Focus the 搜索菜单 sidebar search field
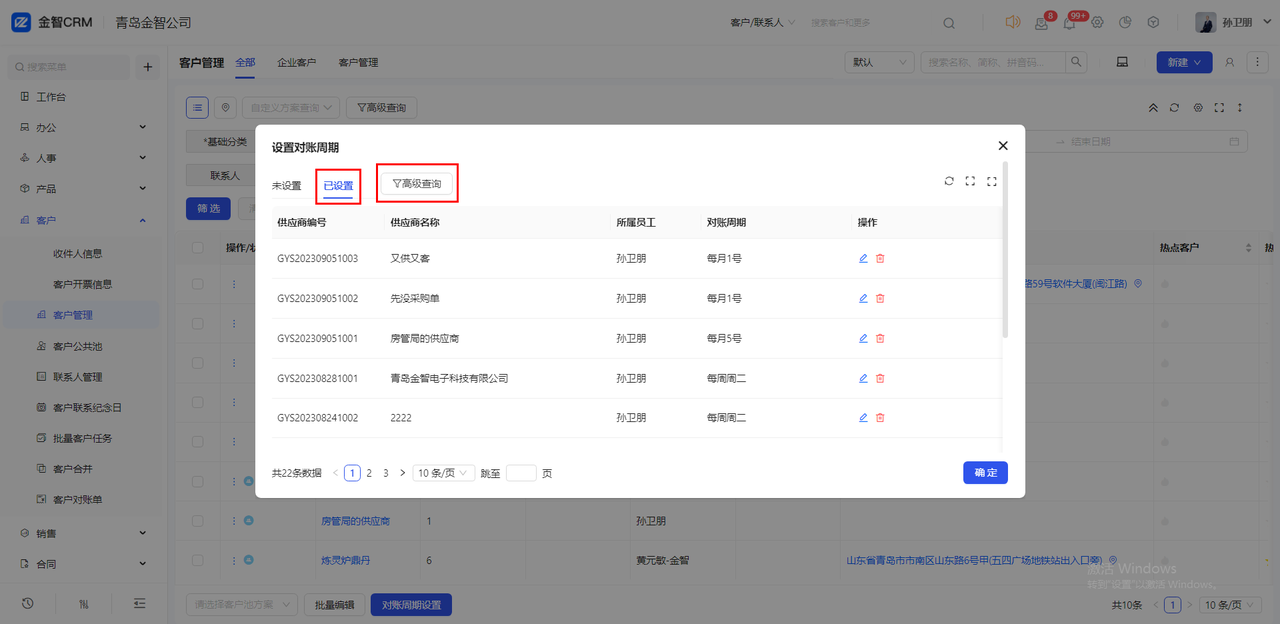1280x624 pixels. coord(69,67)
